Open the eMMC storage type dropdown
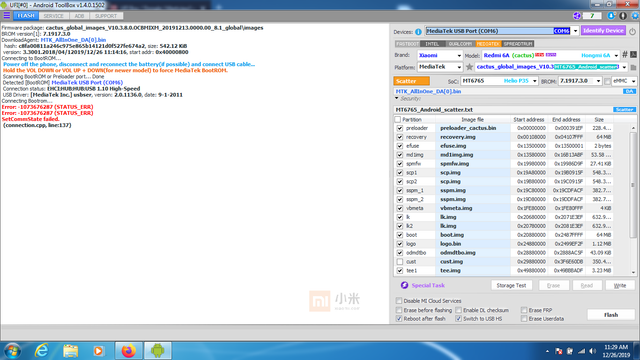 coord(633,81)
